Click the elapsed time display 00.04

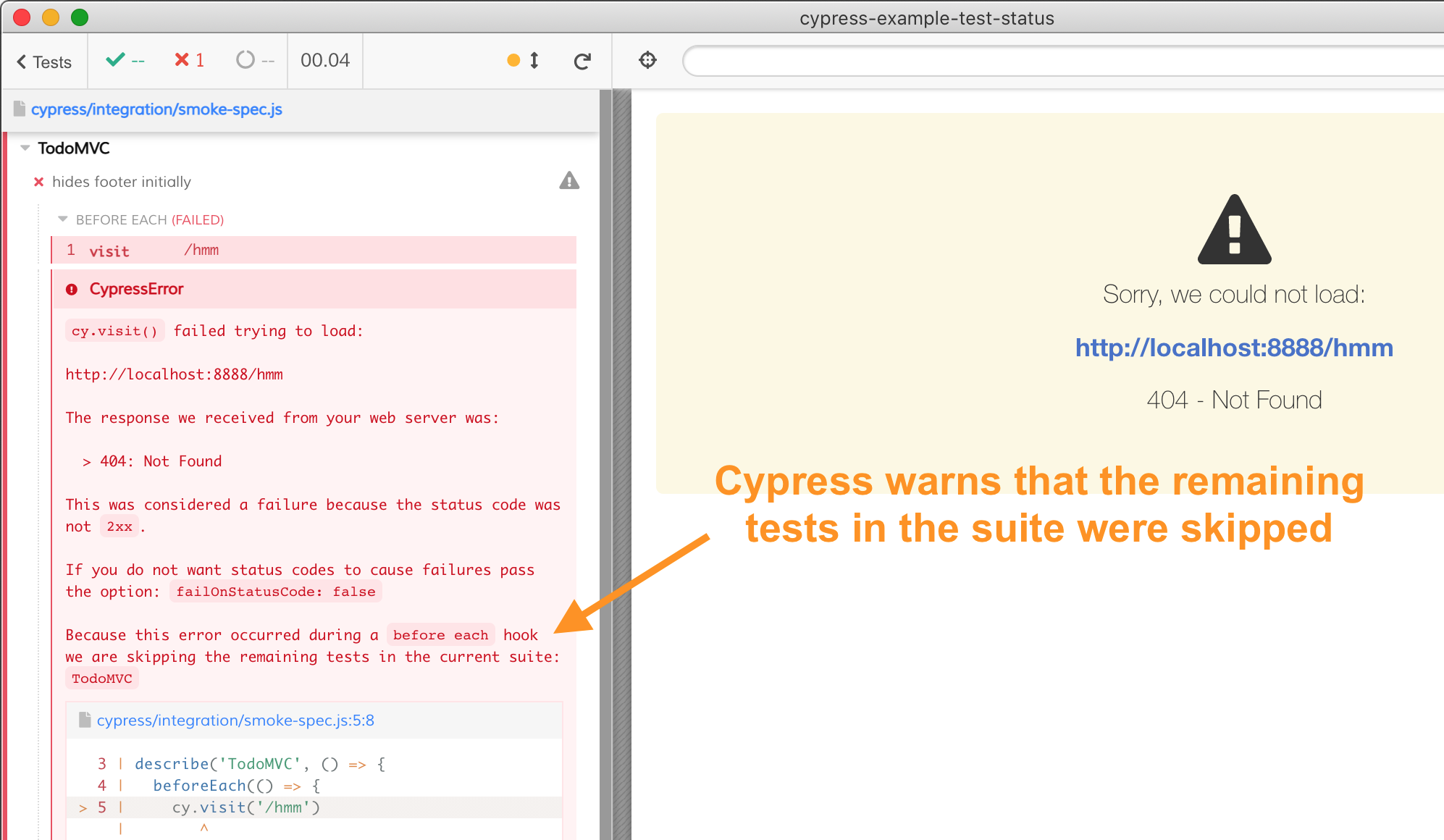(324, 61)
